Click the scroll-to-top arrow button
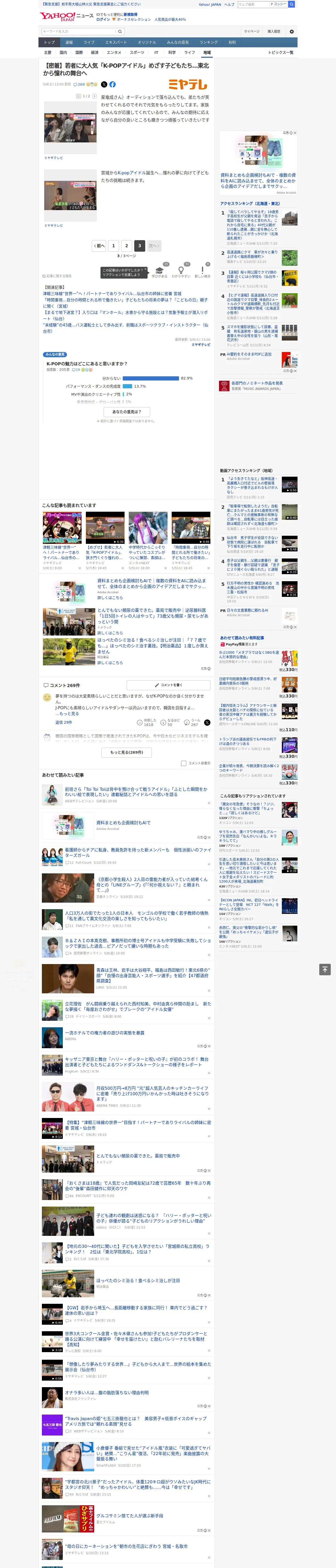The height and width of the screenshot is (1568, 336). pos(325,969)
